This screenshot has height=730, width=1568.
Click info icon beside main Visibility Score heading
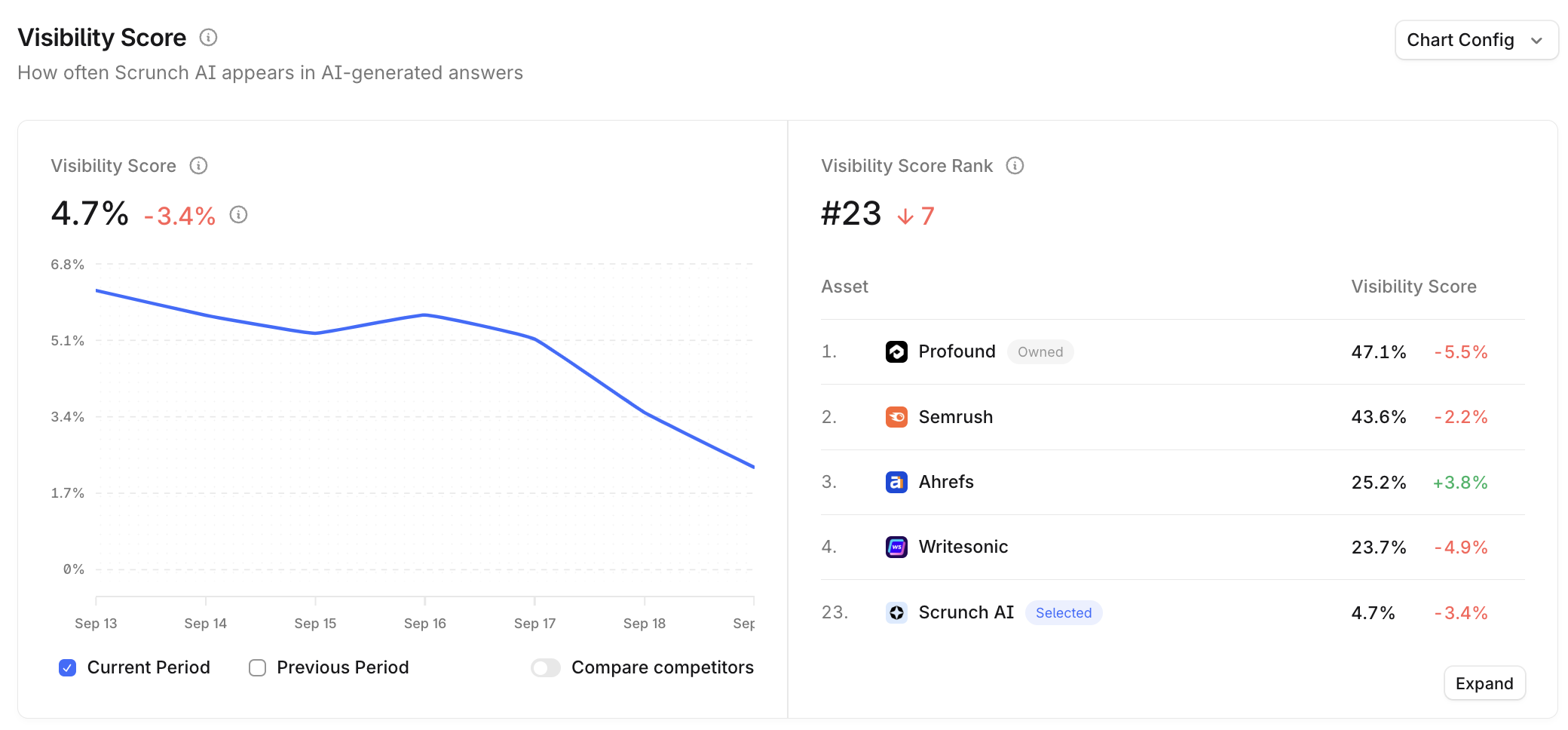(208, 37)
